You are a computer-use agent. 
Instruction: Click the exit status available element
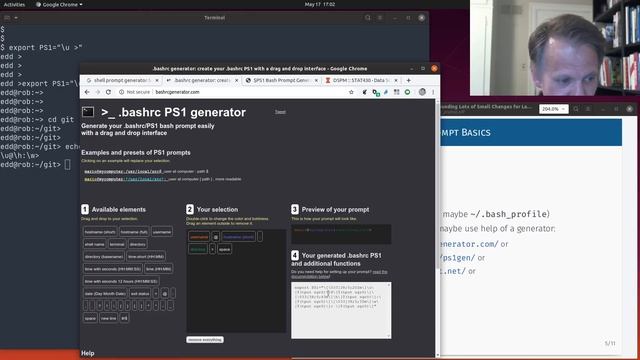[140, 293]
